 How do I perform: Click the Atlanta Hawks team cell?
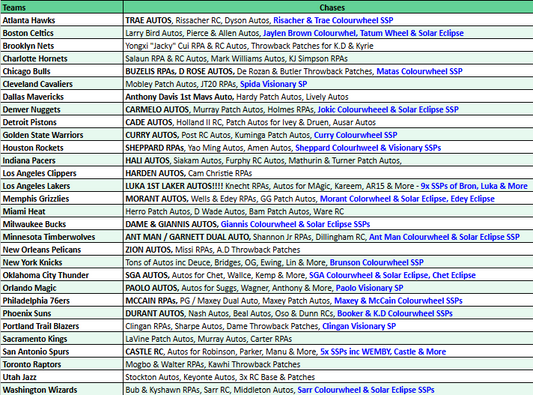tap(62, 20)
